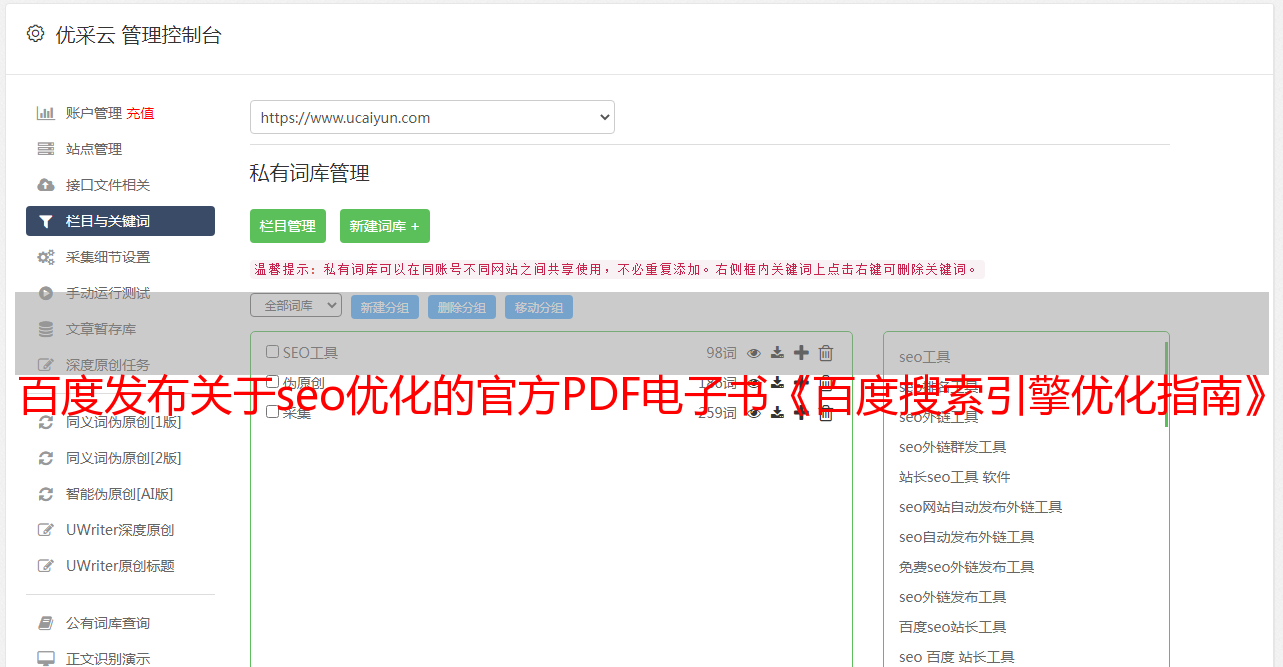Click the 充值 recharge link
The image size is (1283, 667).
pyautogui.click(x=140, y=113)
